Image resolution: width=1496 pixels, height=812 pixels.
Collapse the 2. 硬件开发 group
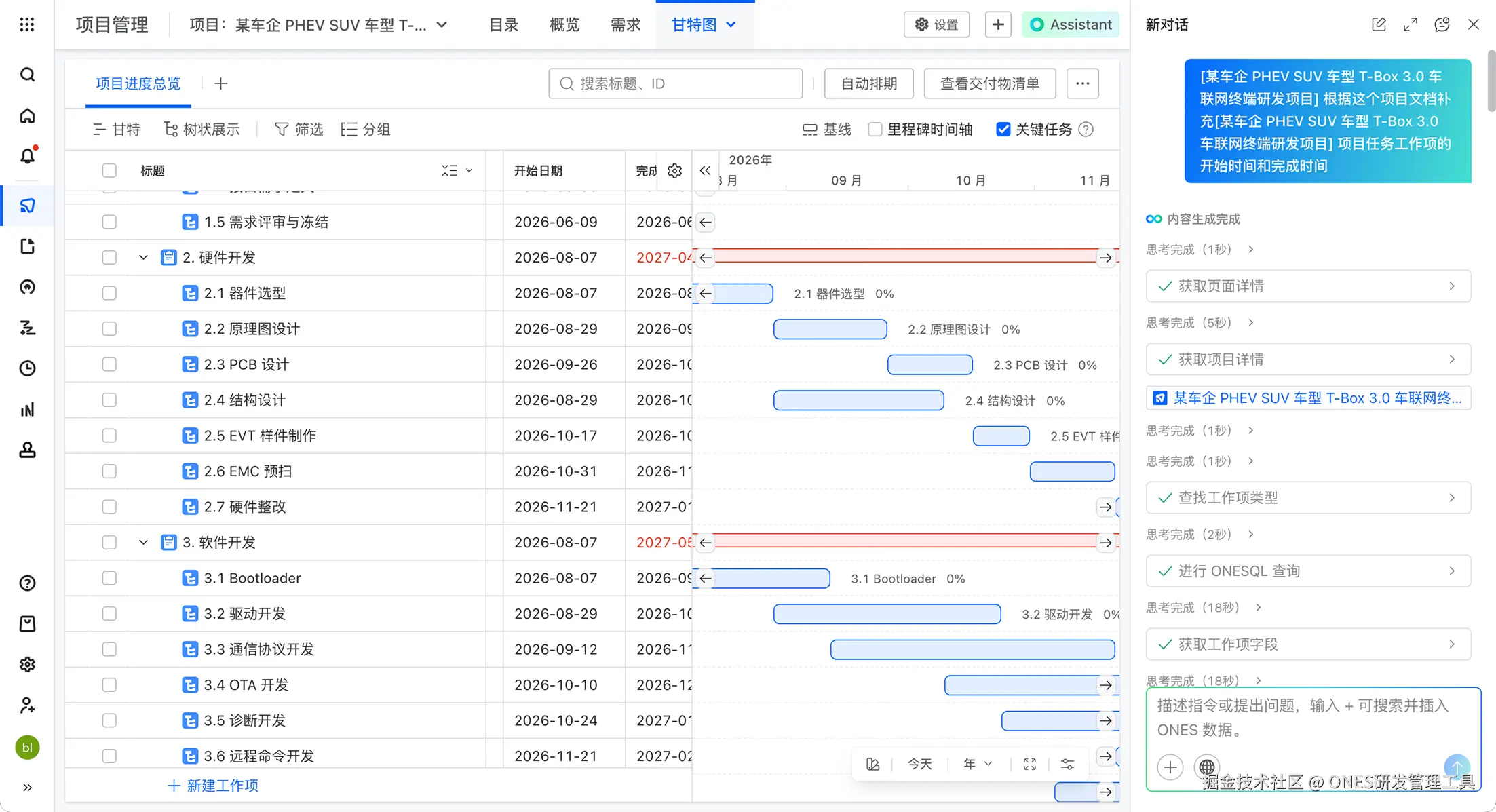(x=143, y=258)
